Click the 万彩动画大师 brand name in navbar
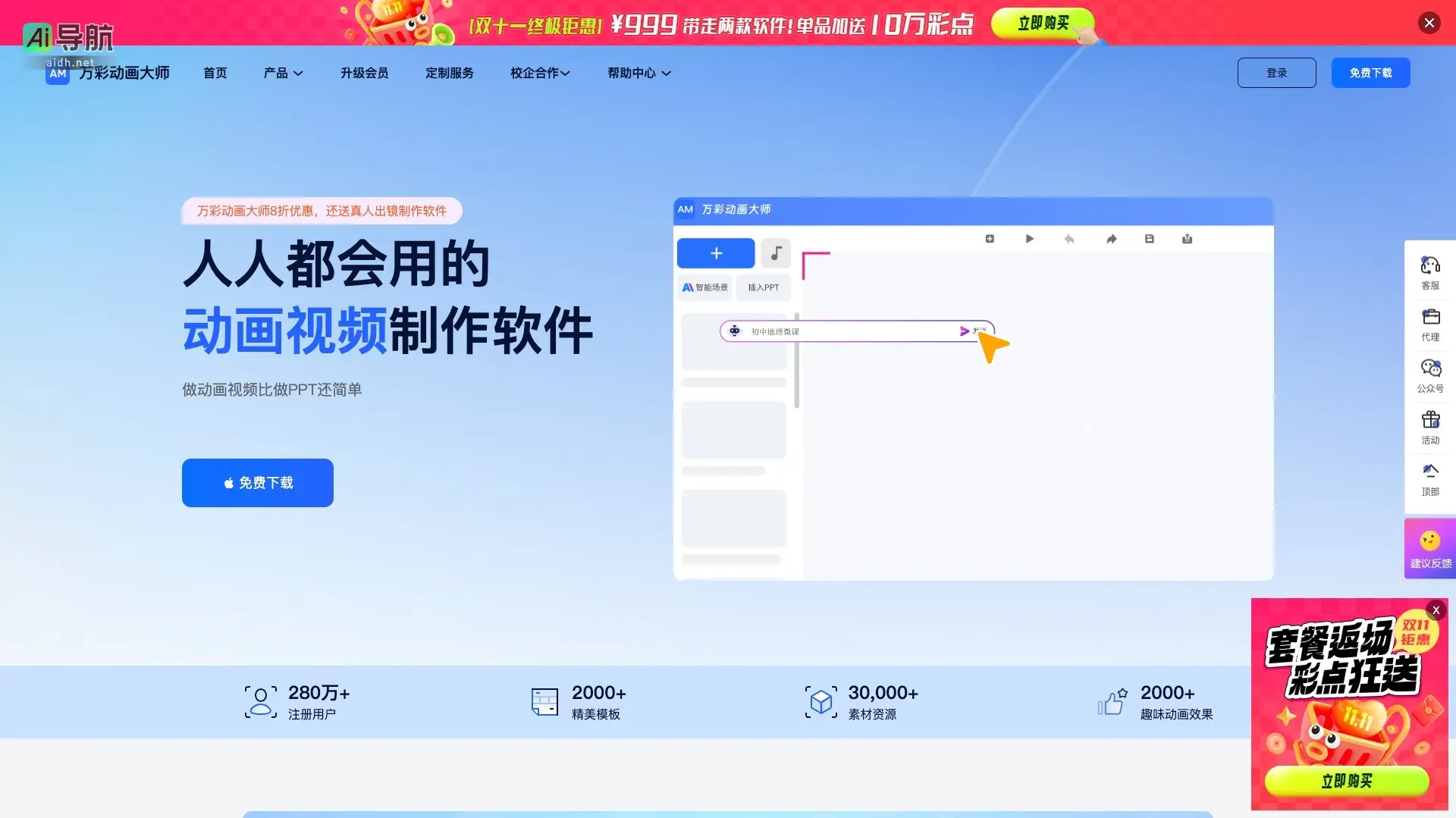 click(x=124, y=73)
